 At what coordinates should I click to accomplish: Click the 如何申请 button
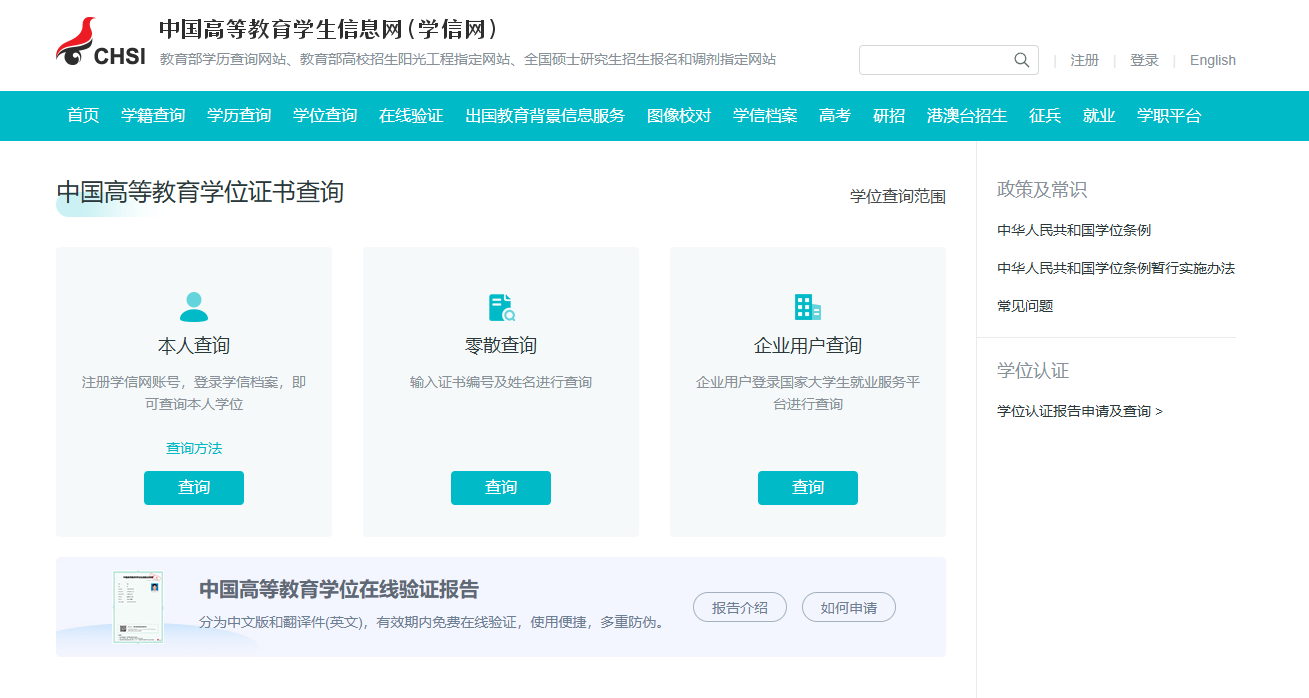point(848,607)
